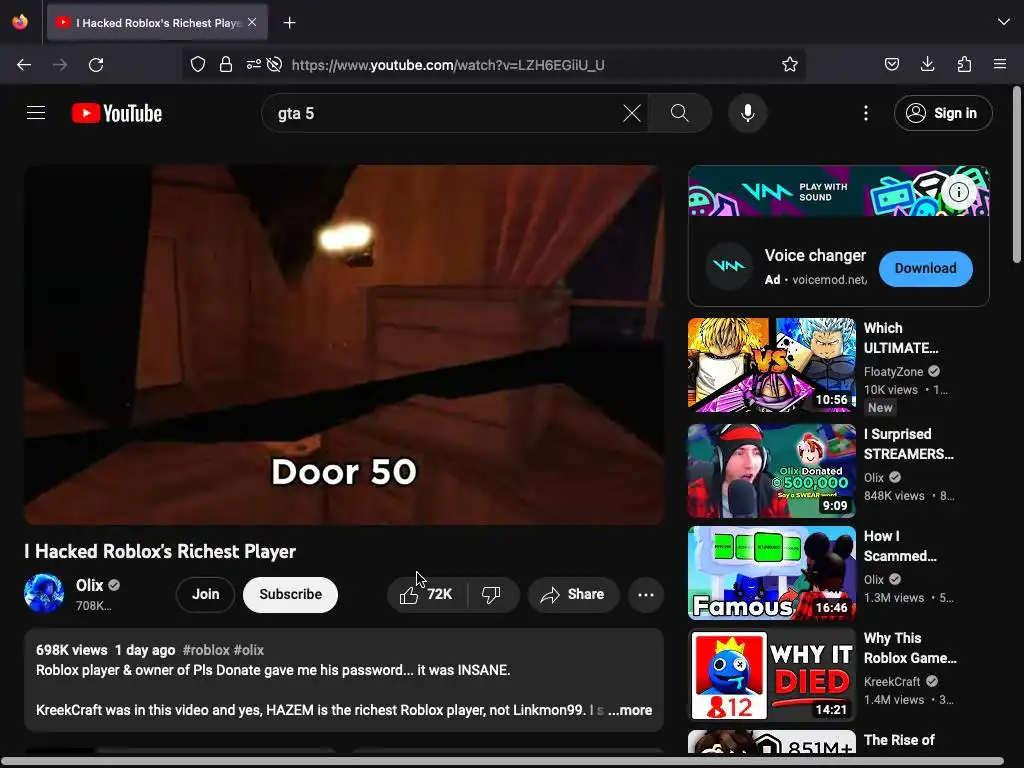1024x768 pixels.
Task: Open a new browser tab
Action: (x=289, y=23)
